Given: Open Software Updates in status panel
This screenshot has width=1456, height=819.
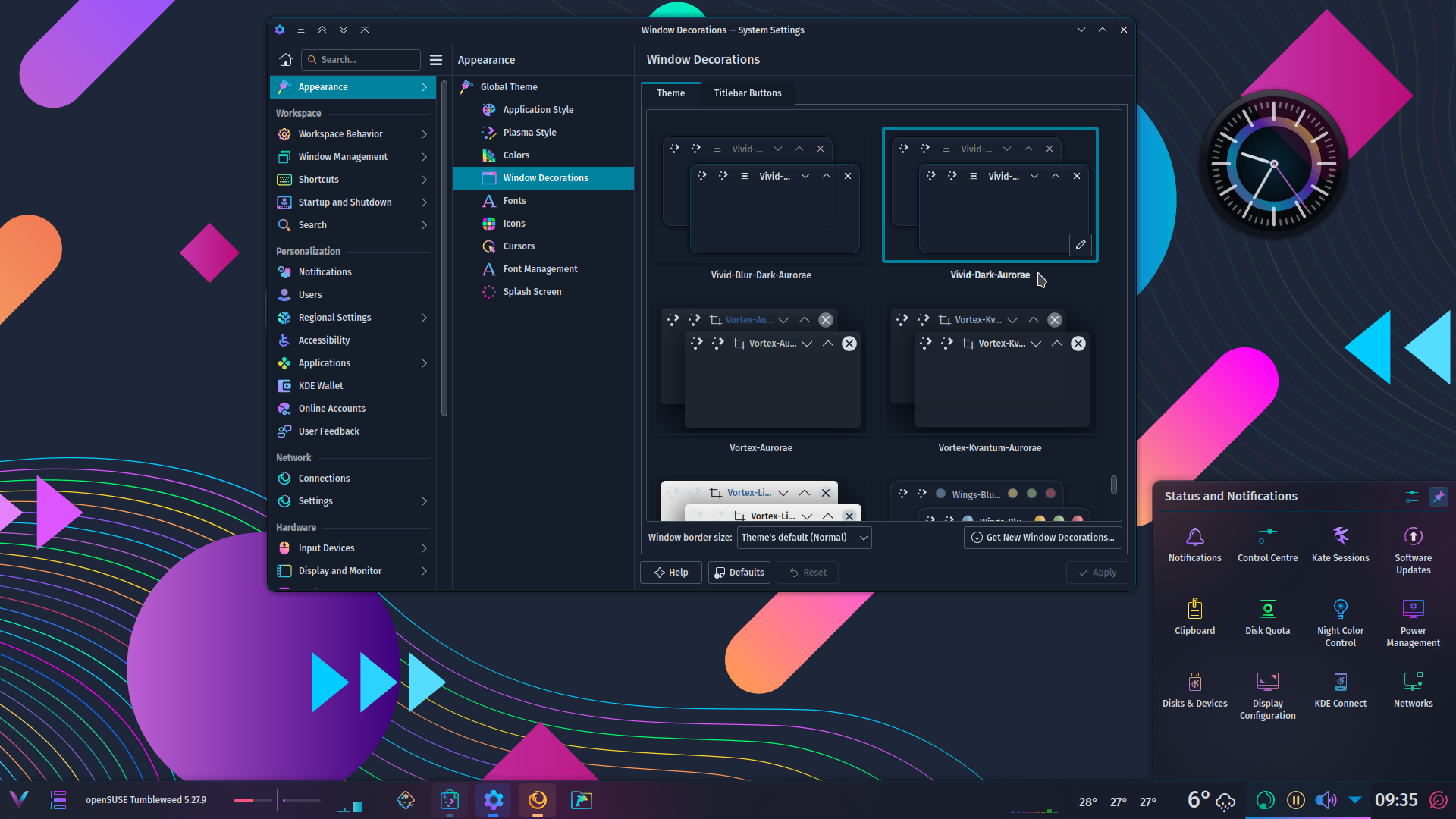Looking at the screenshot, I should [x=1414, y=551].
